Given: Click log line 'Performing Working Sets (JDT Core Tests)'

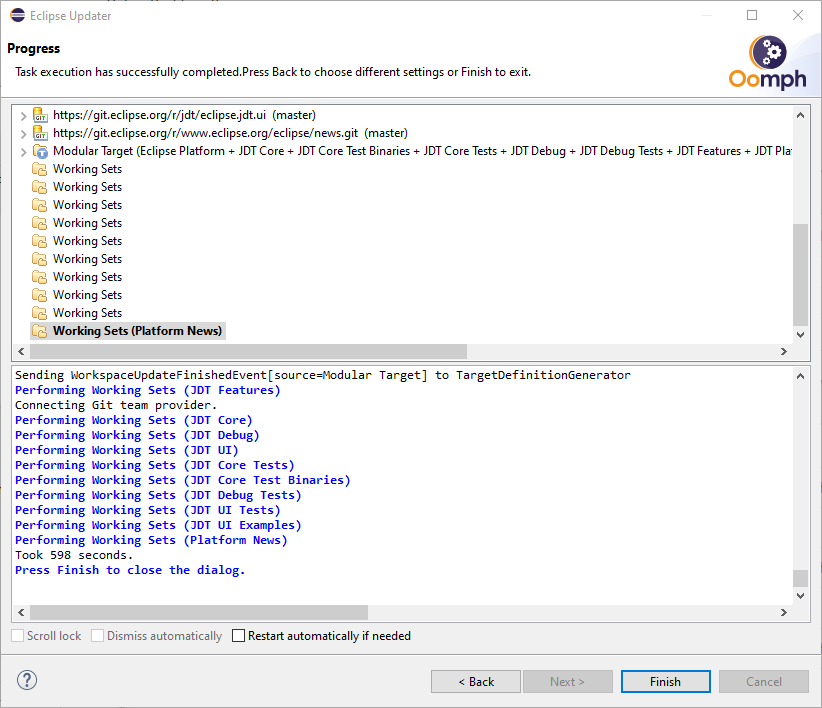Looking at the screenshot, I should tap(155, 465).
